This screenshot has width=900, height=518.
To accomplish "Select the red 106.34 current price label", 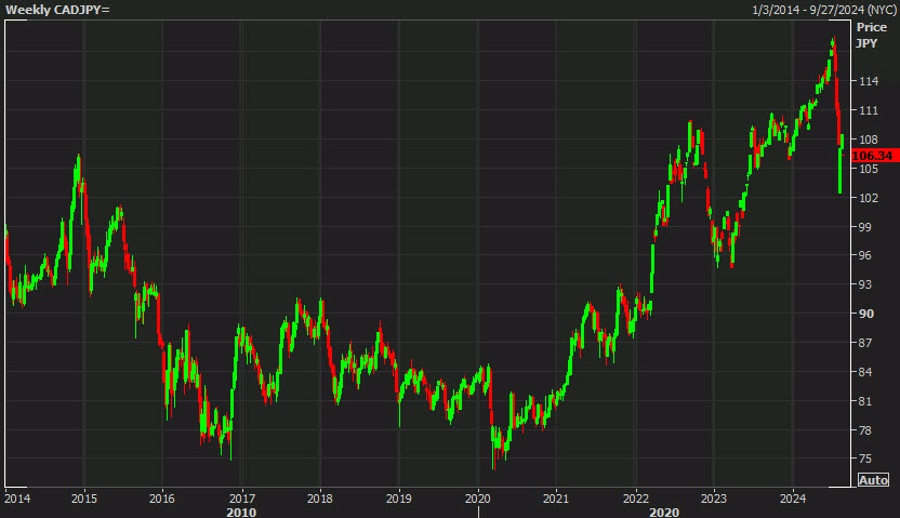I will pyautogui.click(x=874, y=156).
